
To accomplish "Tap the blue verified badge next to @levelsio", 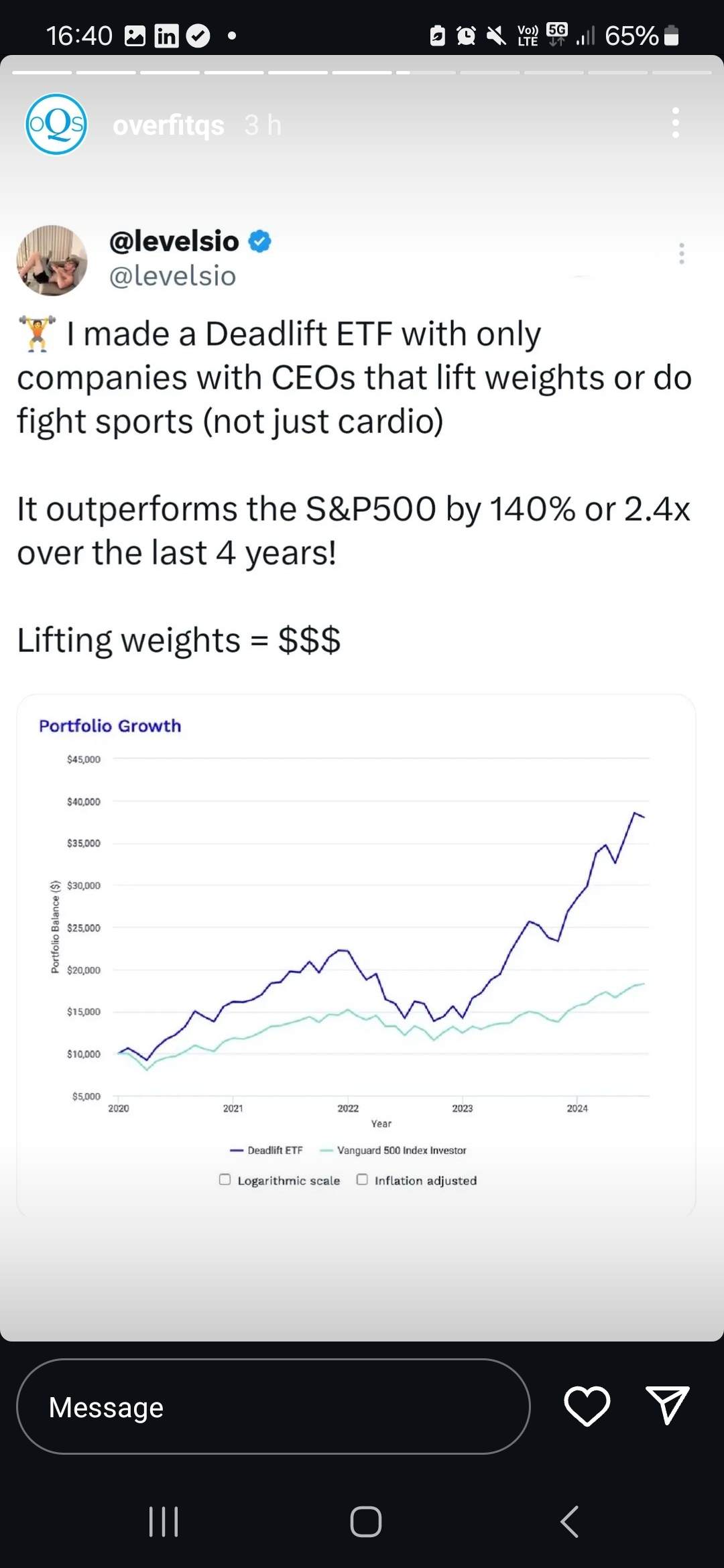I will (x=259, y=241).
